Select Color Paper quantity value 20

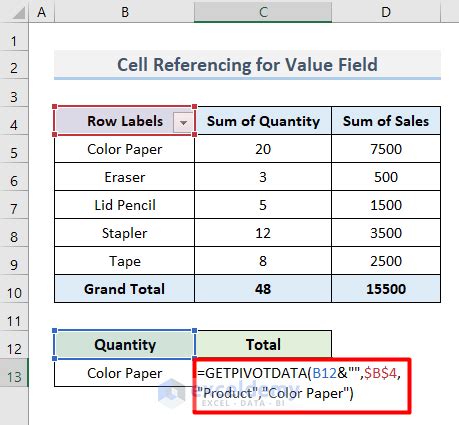[x=263, y=149]
